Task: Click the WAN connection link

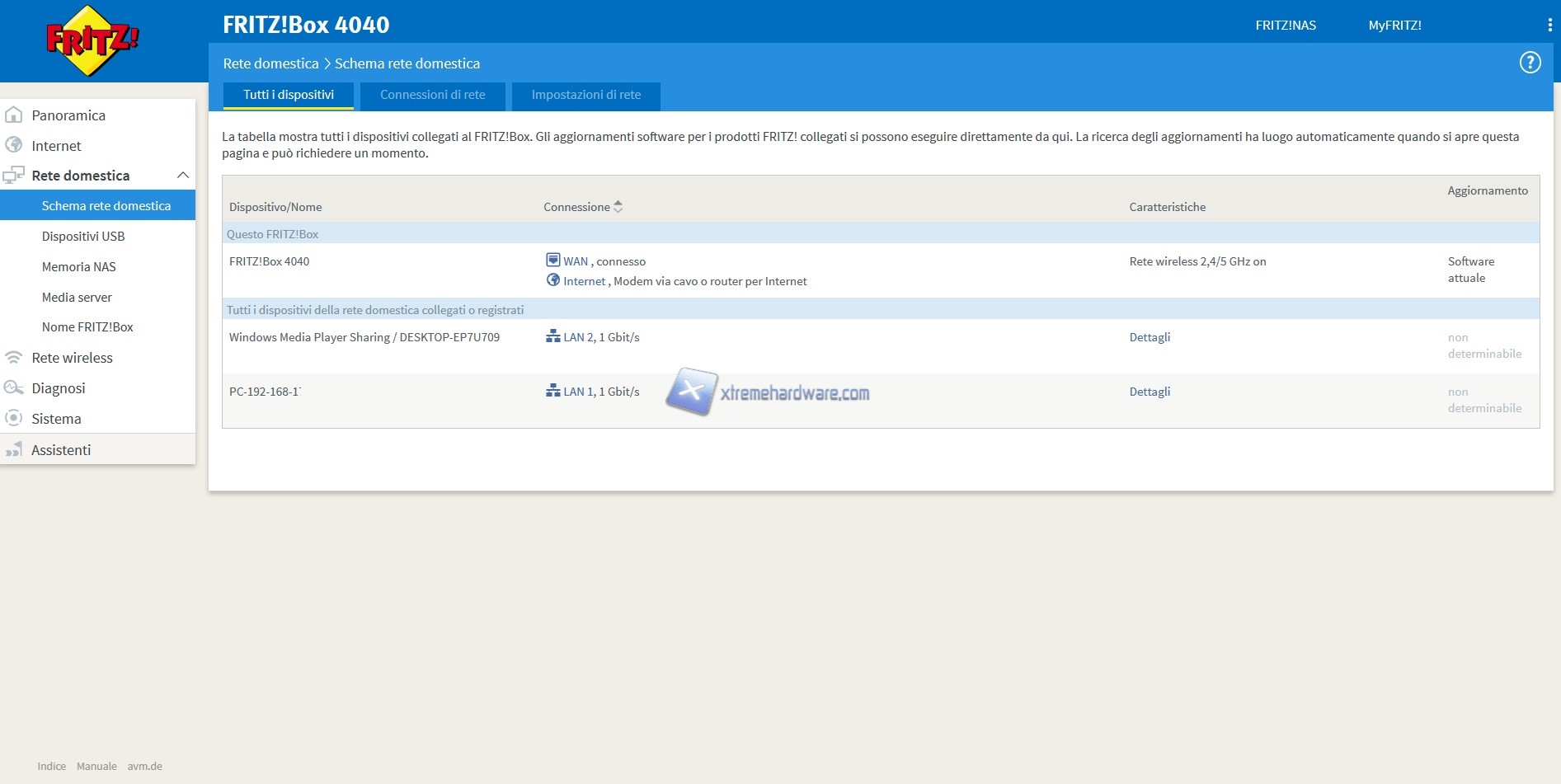Action: pyautogui.click(x=575, y=261)
